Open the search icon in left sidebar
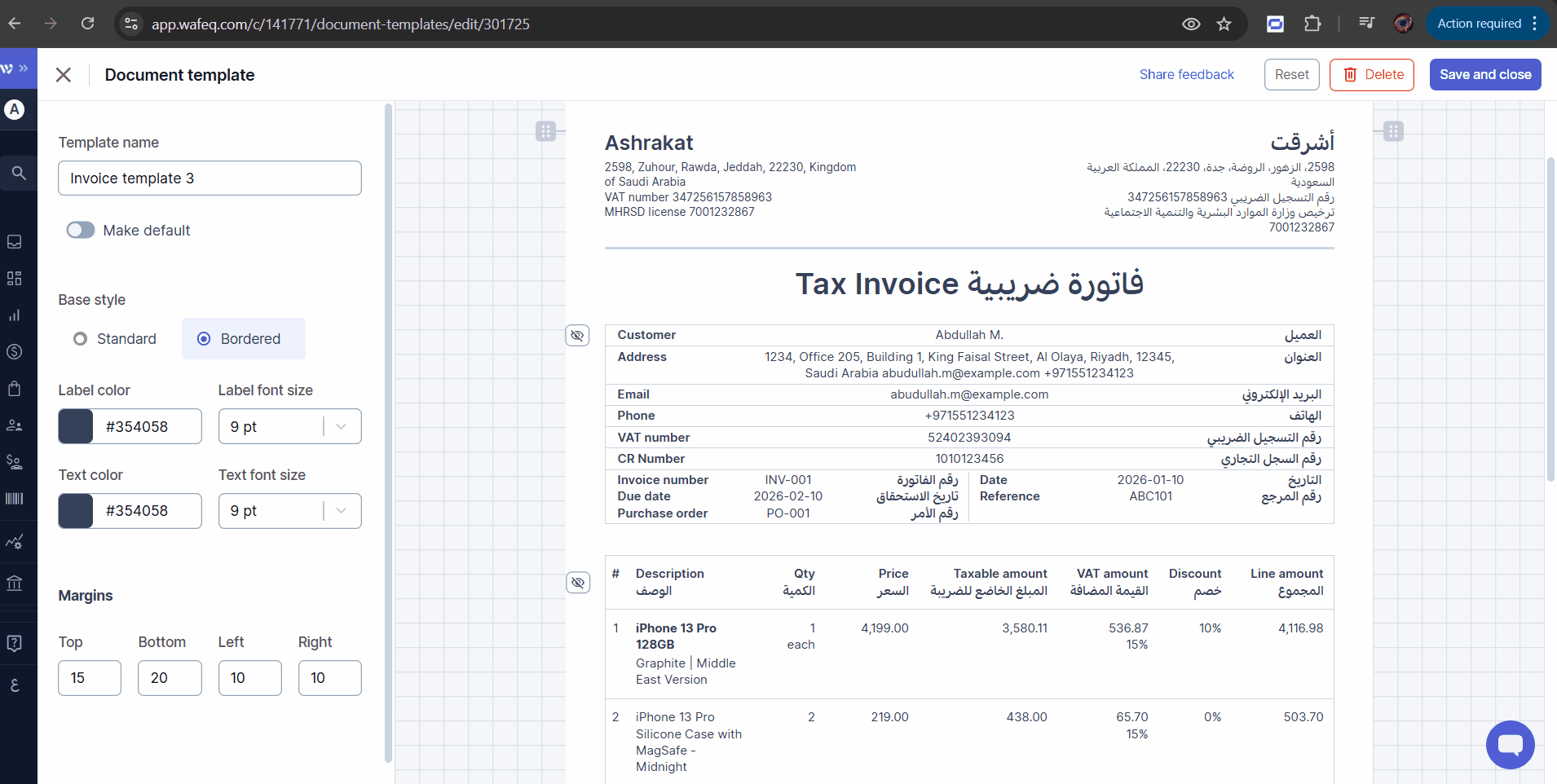Viewport: 1557px width, 784px height. (x=18, y=173)
